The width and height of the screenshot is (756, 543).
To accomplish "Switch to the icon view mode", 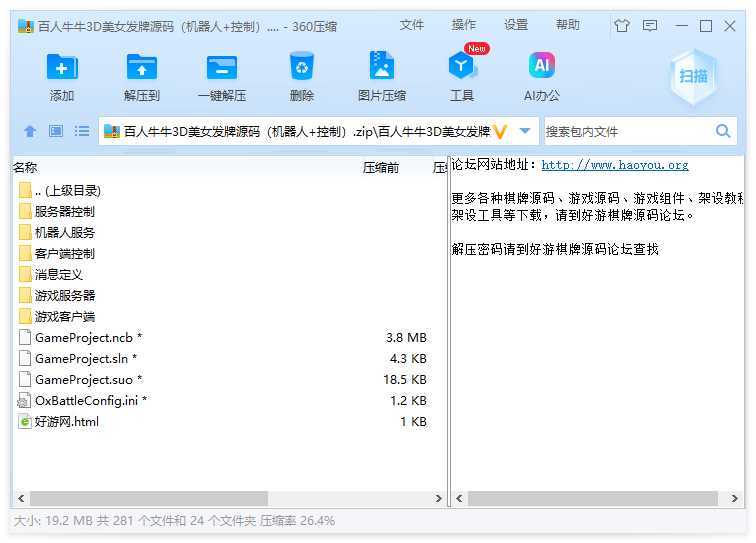I will coord(56,131).
